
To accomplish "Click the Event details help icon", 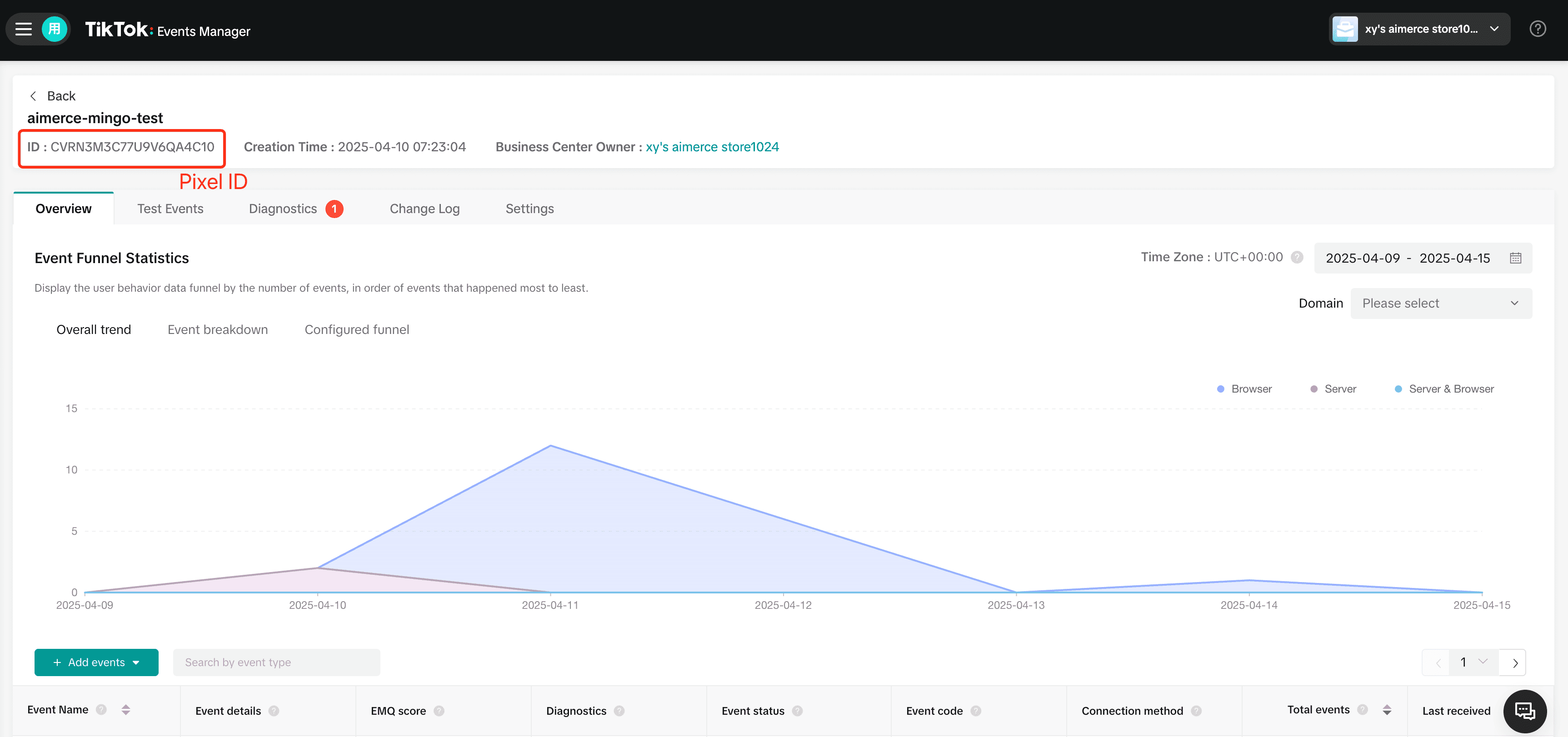I will (274, 711).
